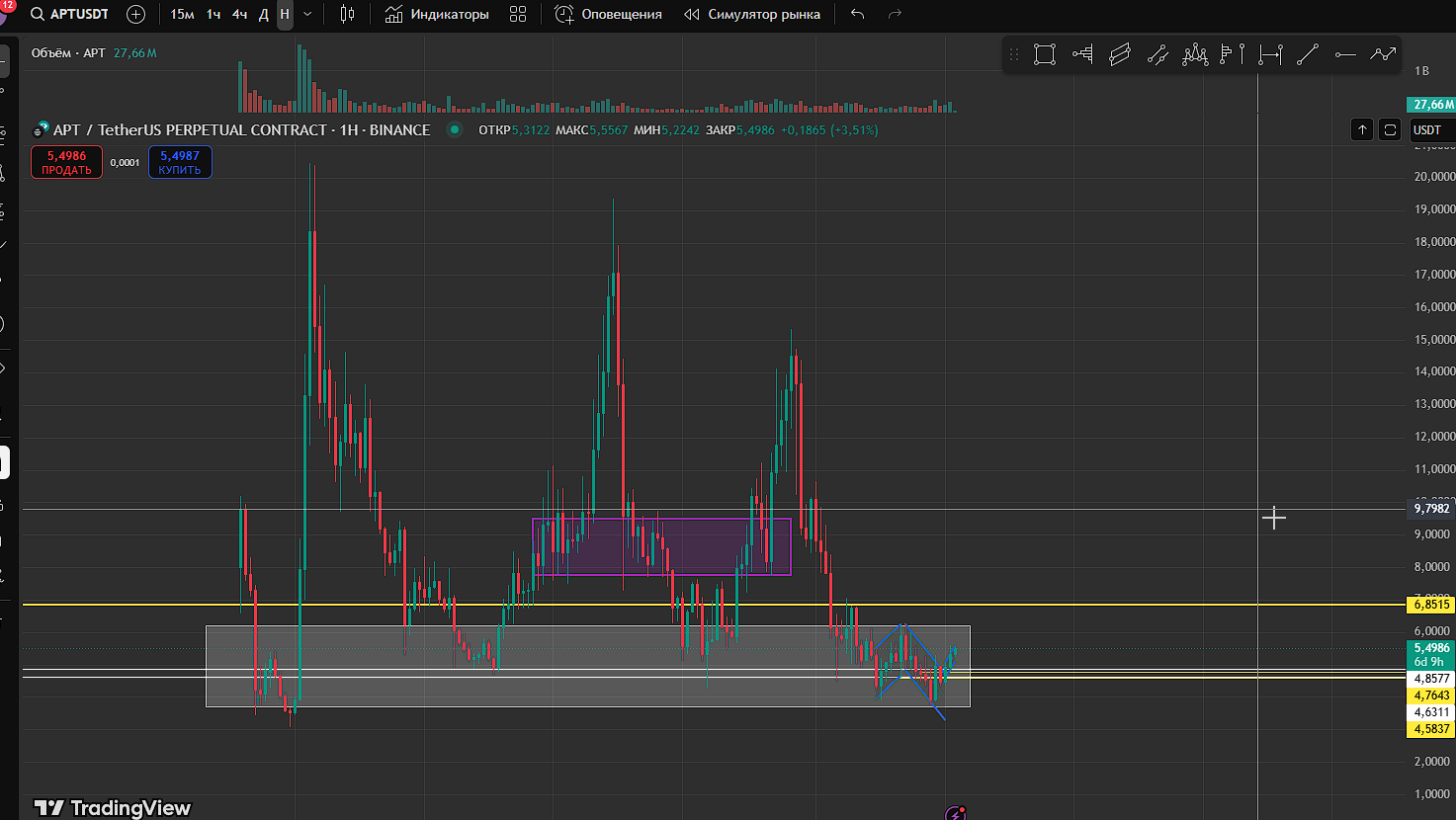Open the layout templates grid icon
Image resolution: width=1456 pixels, height=820 pixels.
click(x=518, y=14)
